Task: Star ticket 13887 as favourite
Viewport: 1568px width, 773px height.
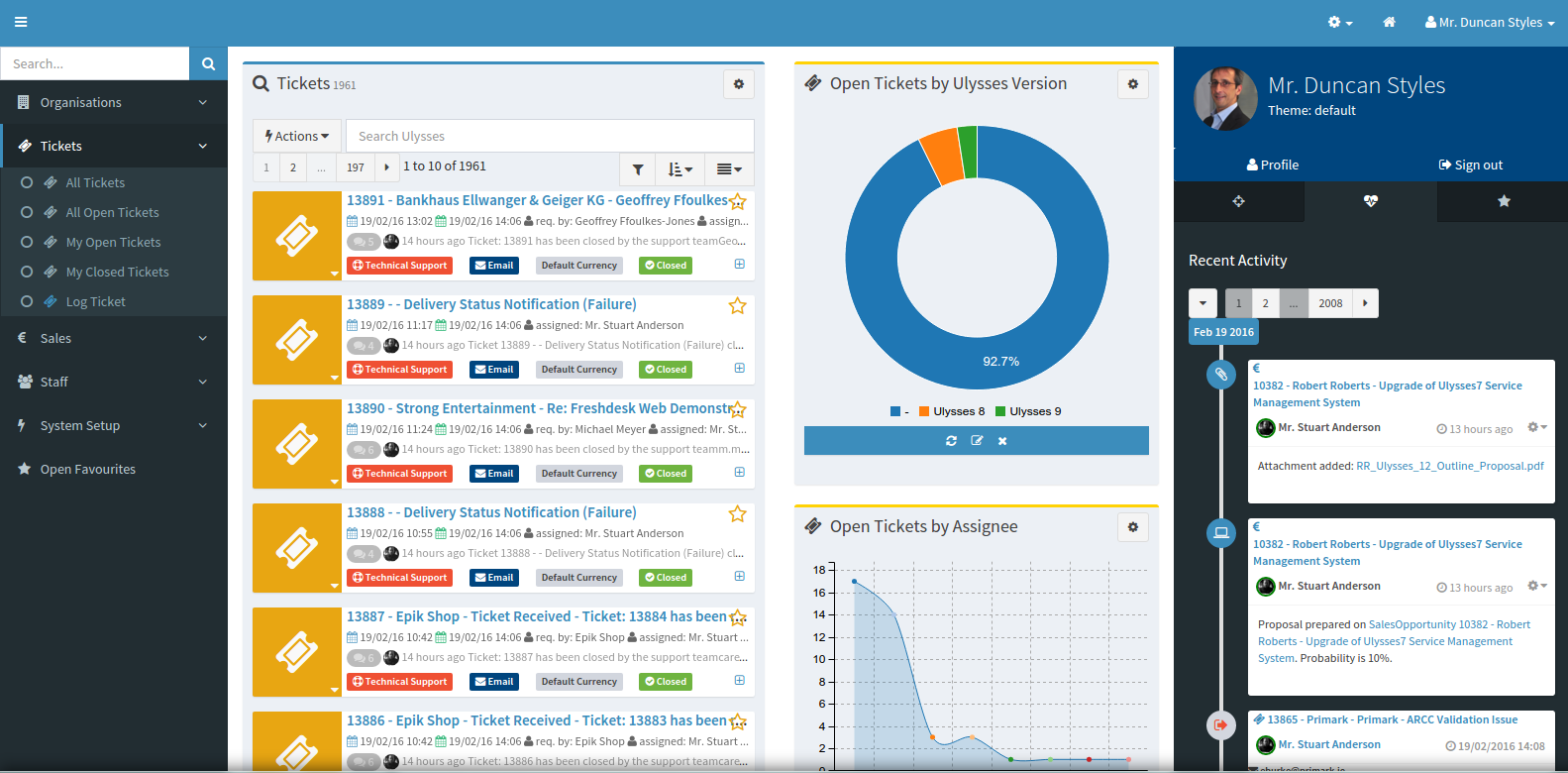Action: (738, 618)
